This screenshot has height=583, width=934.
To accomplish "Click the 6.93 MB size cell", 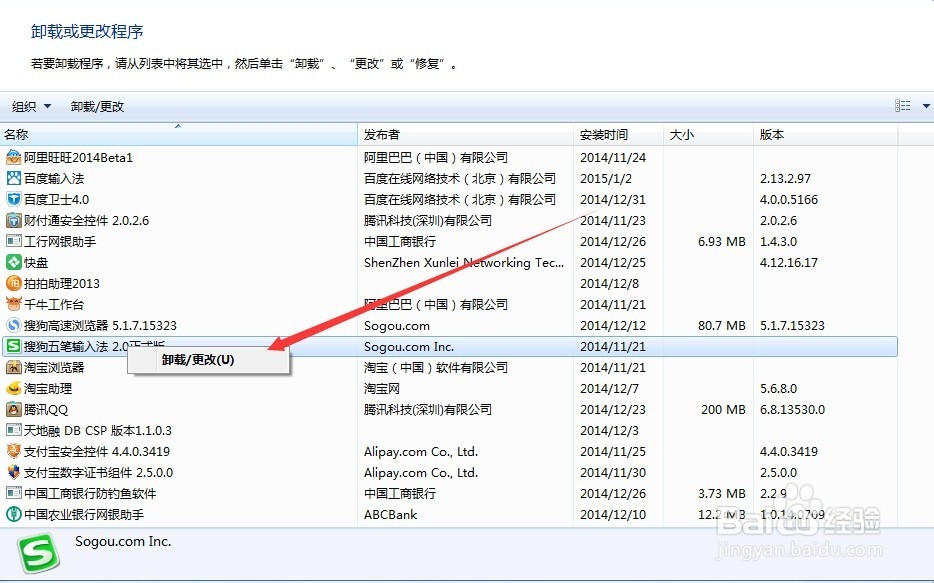I will click(721, 241).
